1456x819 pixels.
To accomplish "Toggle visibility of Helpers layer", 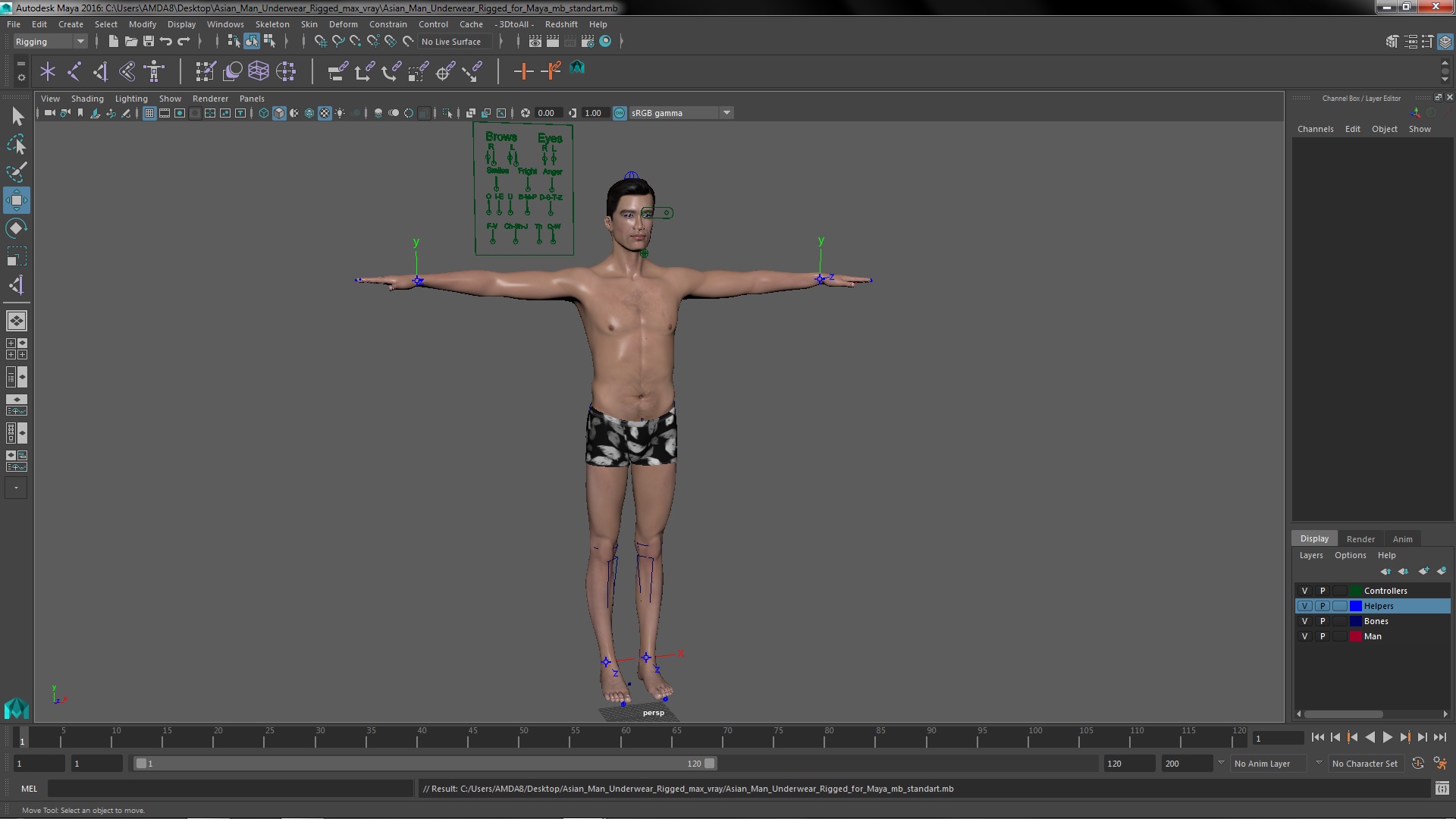I will [1304, 606].
